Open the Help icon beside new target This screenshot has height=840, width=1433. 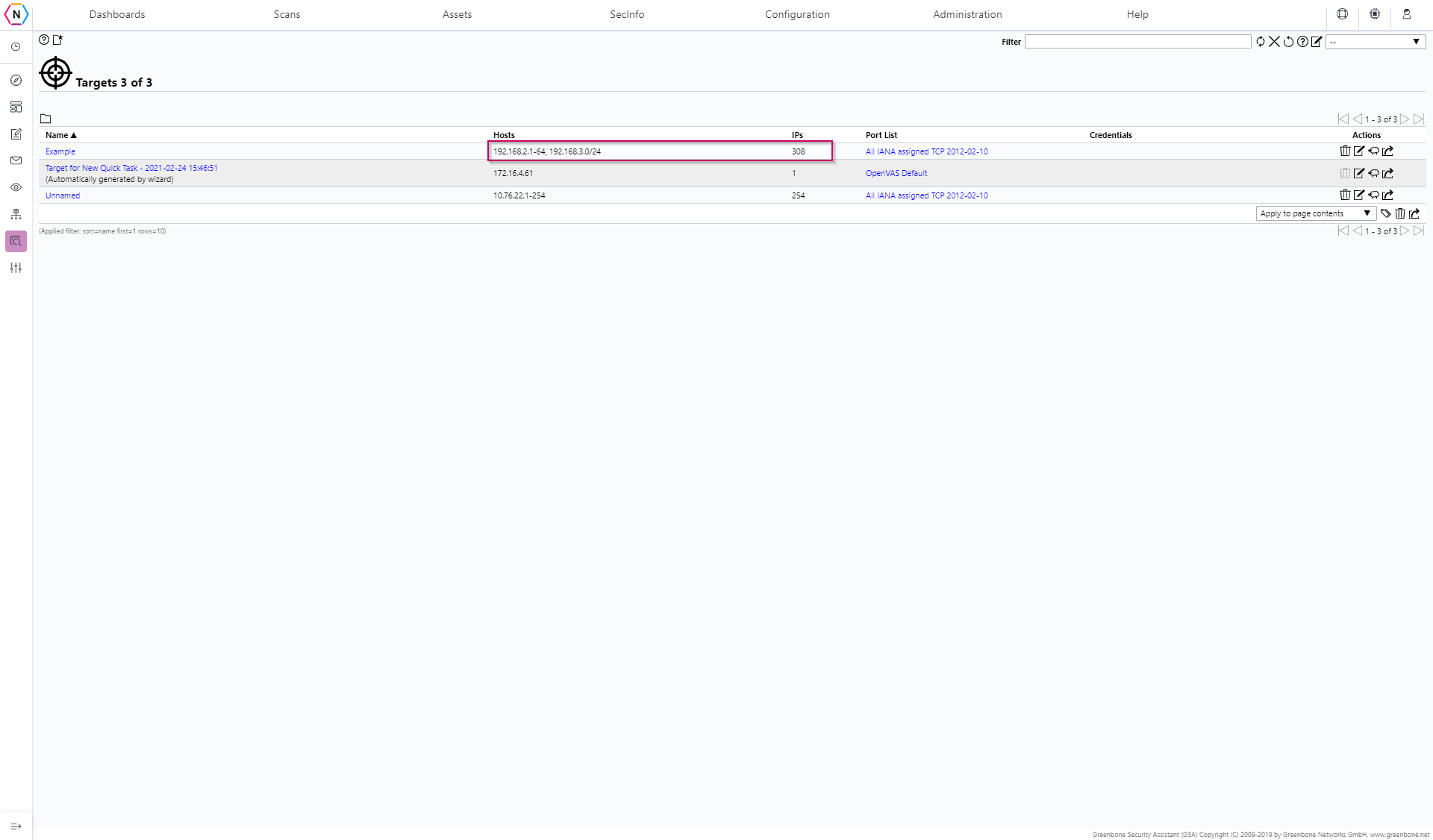(x=44, y=40)
